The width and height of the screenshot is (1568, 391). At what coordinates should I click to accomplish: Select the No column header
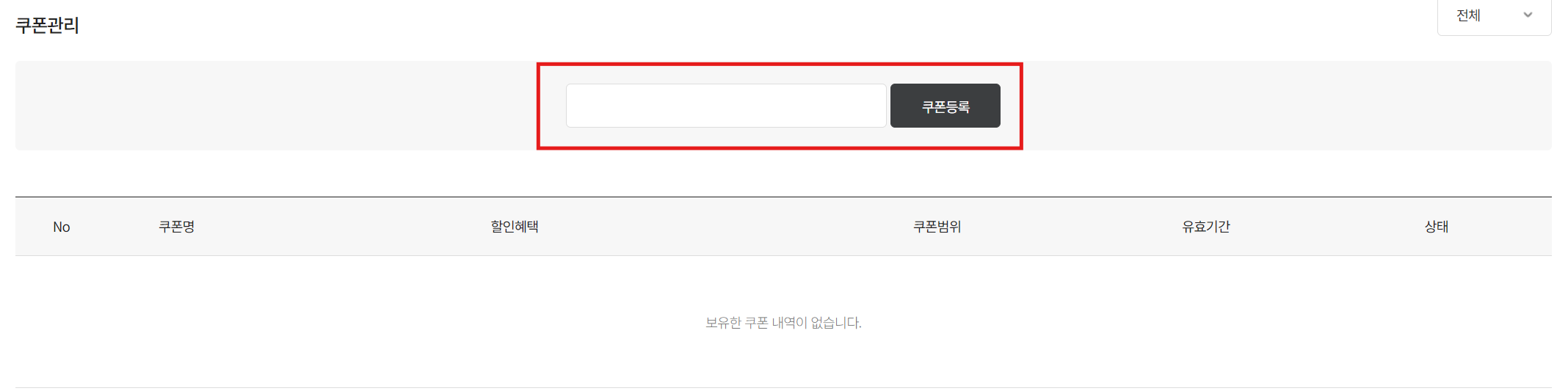coord(62,227)
